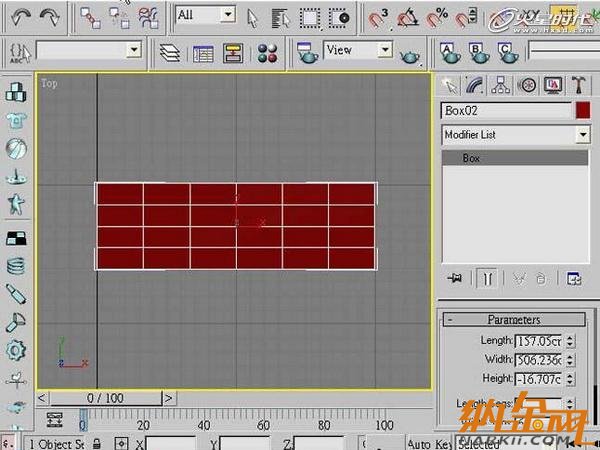Switch to the Hierarchy panel tab
Screen dimensions: 600x450
pyautogui.click(x=501, y=85)
